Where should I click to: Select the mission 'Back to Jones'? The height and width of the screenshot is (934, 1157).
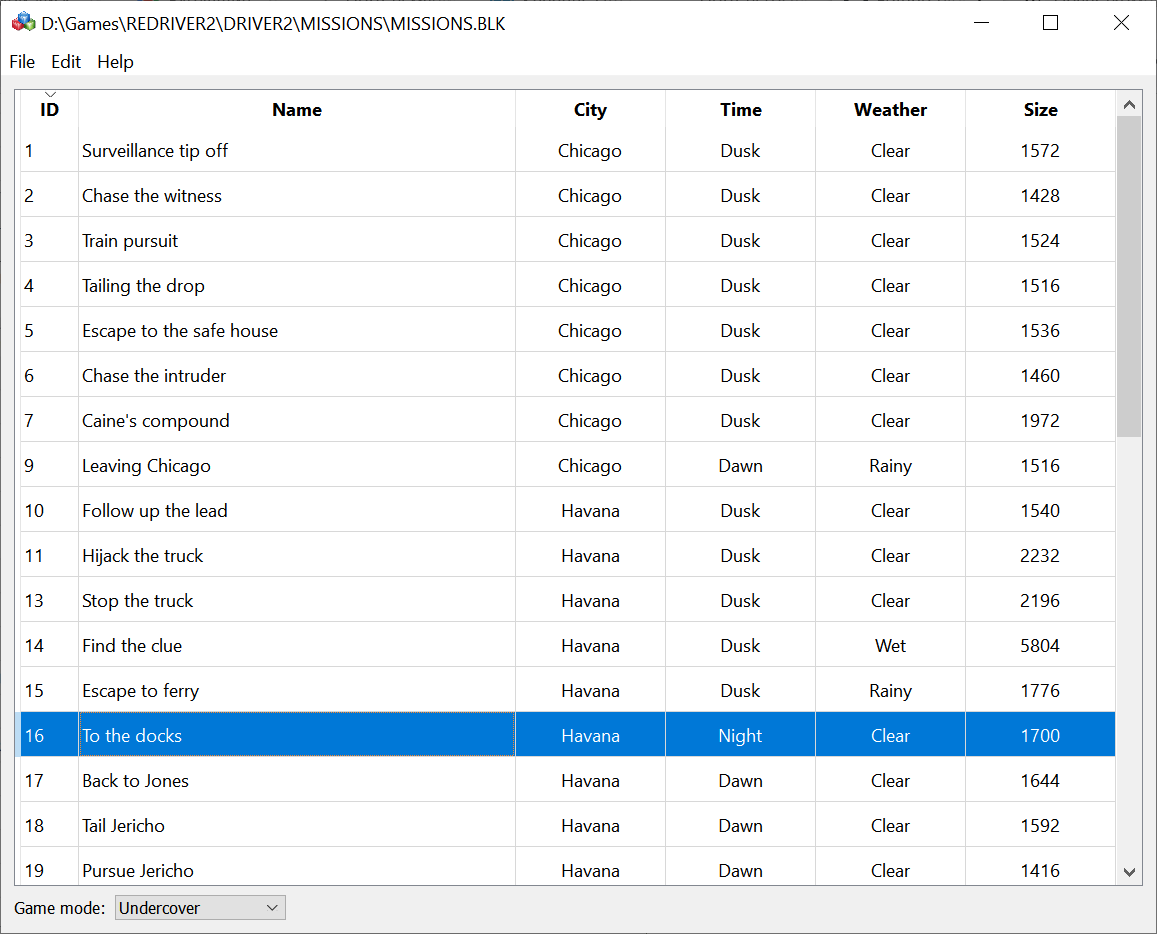pos(296,780)
